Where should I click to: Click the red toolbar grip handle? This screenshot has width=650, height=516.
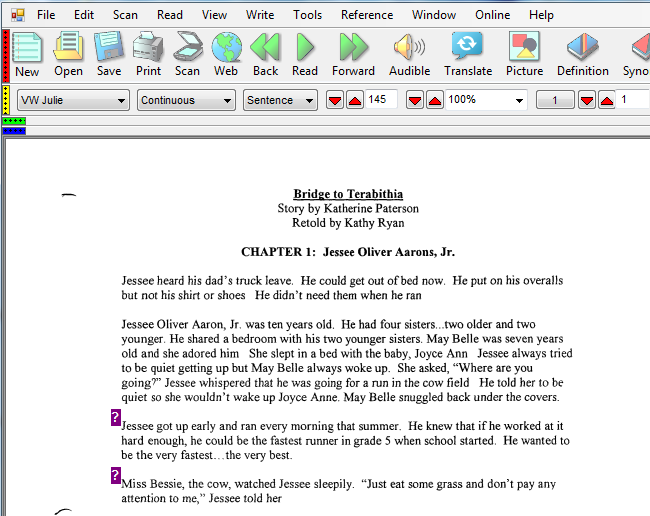(6, 56)
